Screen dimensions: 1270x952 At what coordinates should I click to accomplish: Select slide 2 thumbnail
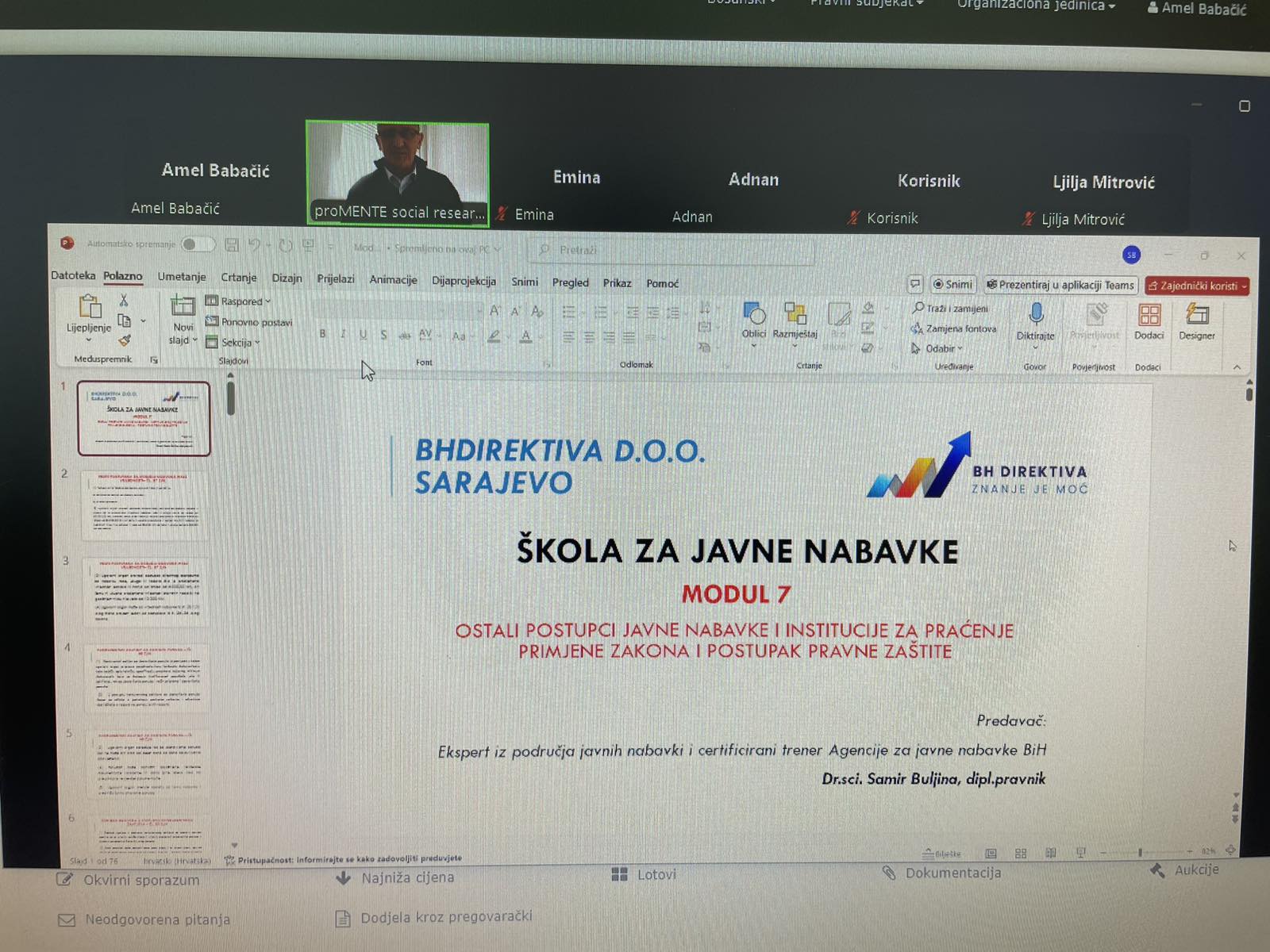click(145, 506)
